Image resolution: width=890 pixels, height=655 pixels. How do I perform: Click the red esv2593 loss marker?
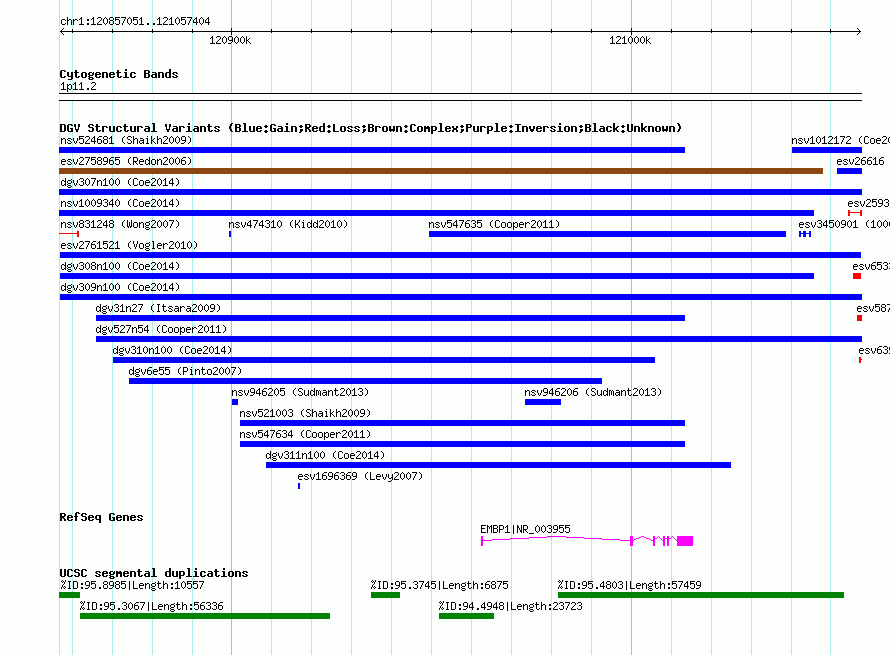(855, 213)
